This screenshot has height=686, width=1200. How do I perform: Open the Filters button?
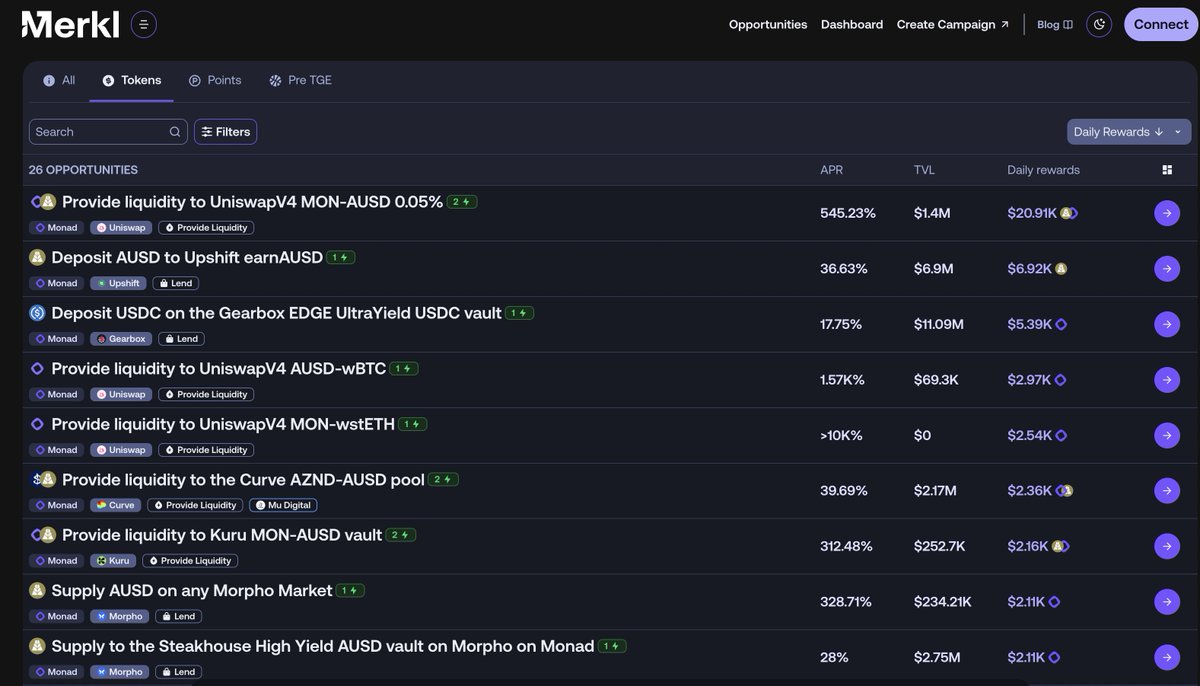(225, 132)
